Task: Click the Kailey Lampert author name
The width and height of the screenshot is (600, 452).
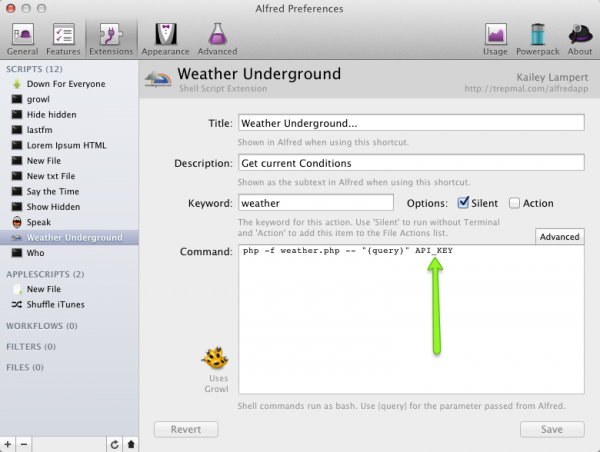Action: tap(552, 77)
